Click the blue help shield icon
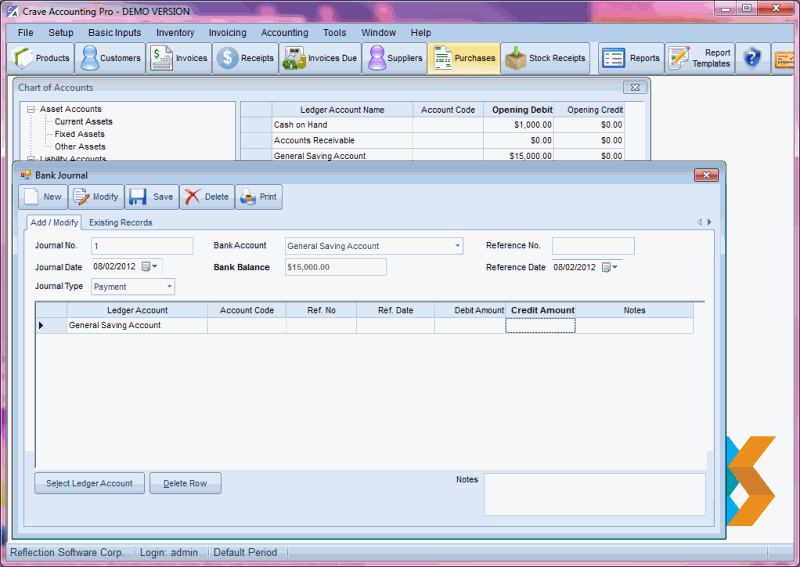 pyautogui.click(x=752, y=58)
